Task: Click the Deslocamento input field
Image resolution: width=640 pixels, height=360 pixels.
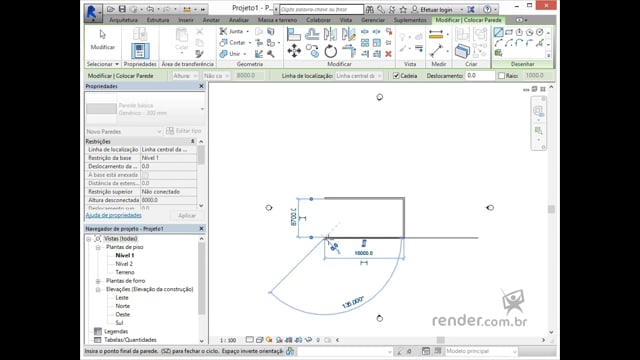Action: pos(480,76)
